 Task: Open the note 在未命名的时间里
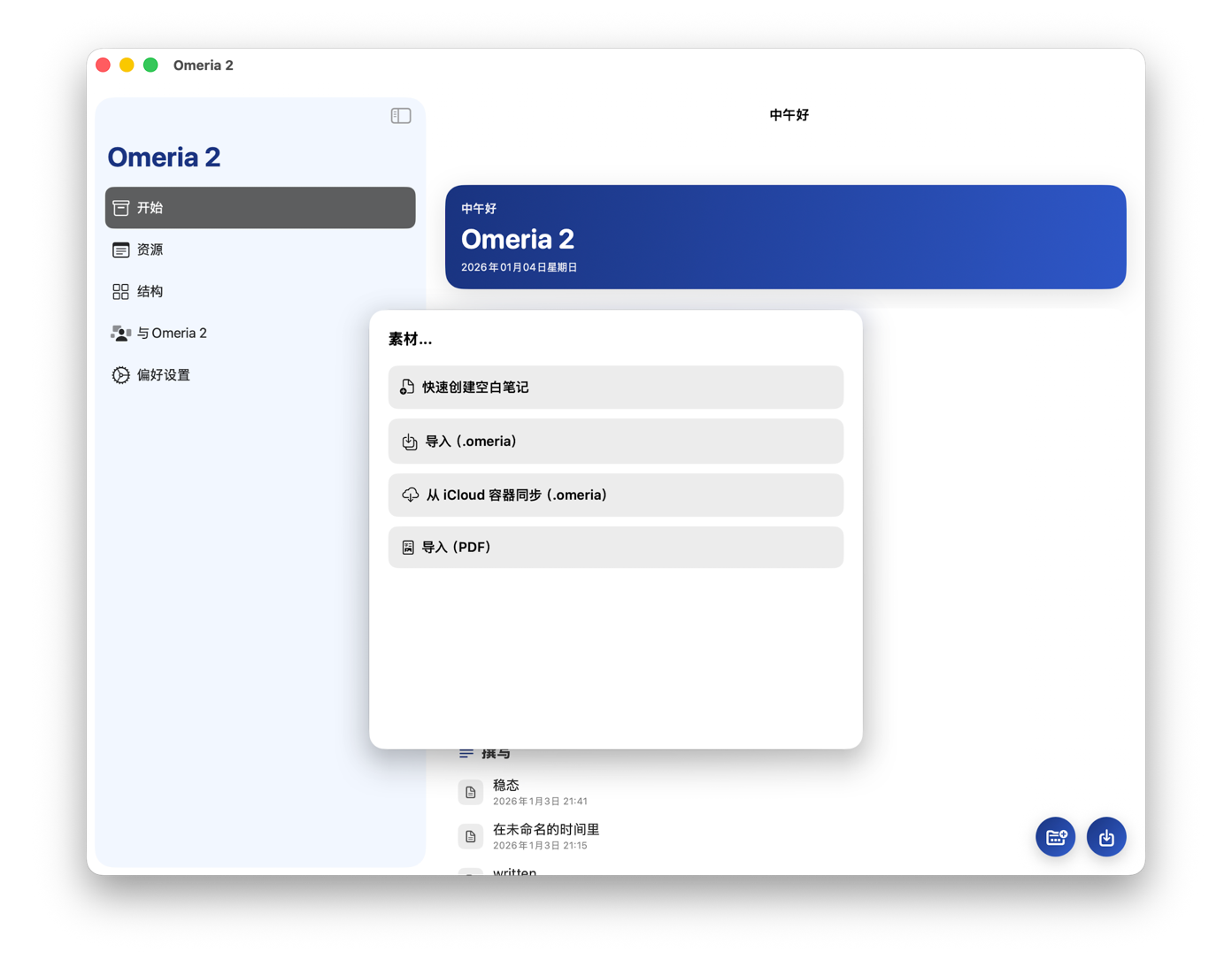[x=545, y=830]
